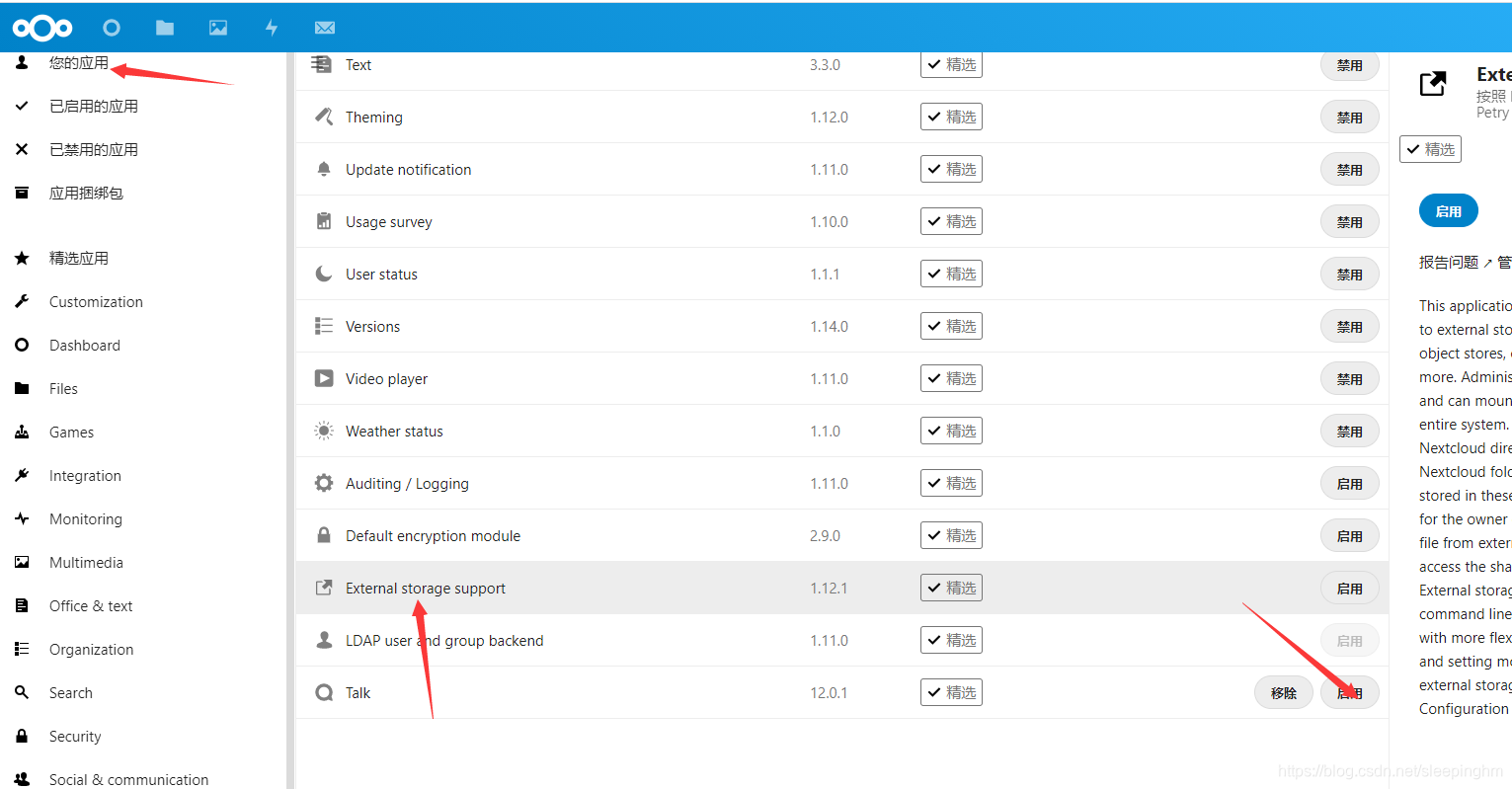Viewport: 1512px width, 789px height.
Task: Enable the Auditing / Logging app
Action: click(x=1350, y=484)
